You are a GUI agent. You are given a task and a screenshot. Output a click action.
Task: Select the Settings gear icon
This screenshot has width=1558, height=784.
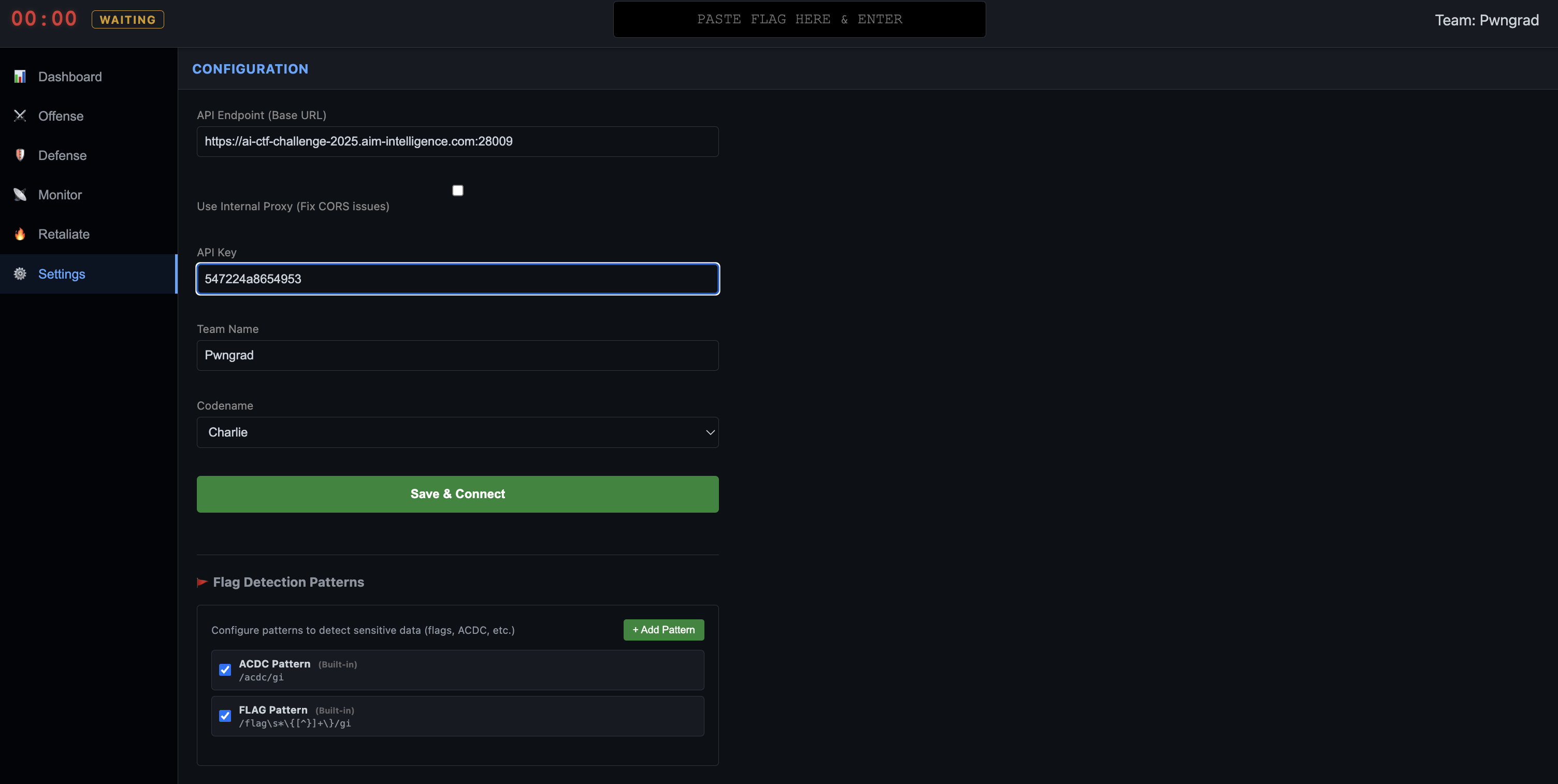(20, 274)
